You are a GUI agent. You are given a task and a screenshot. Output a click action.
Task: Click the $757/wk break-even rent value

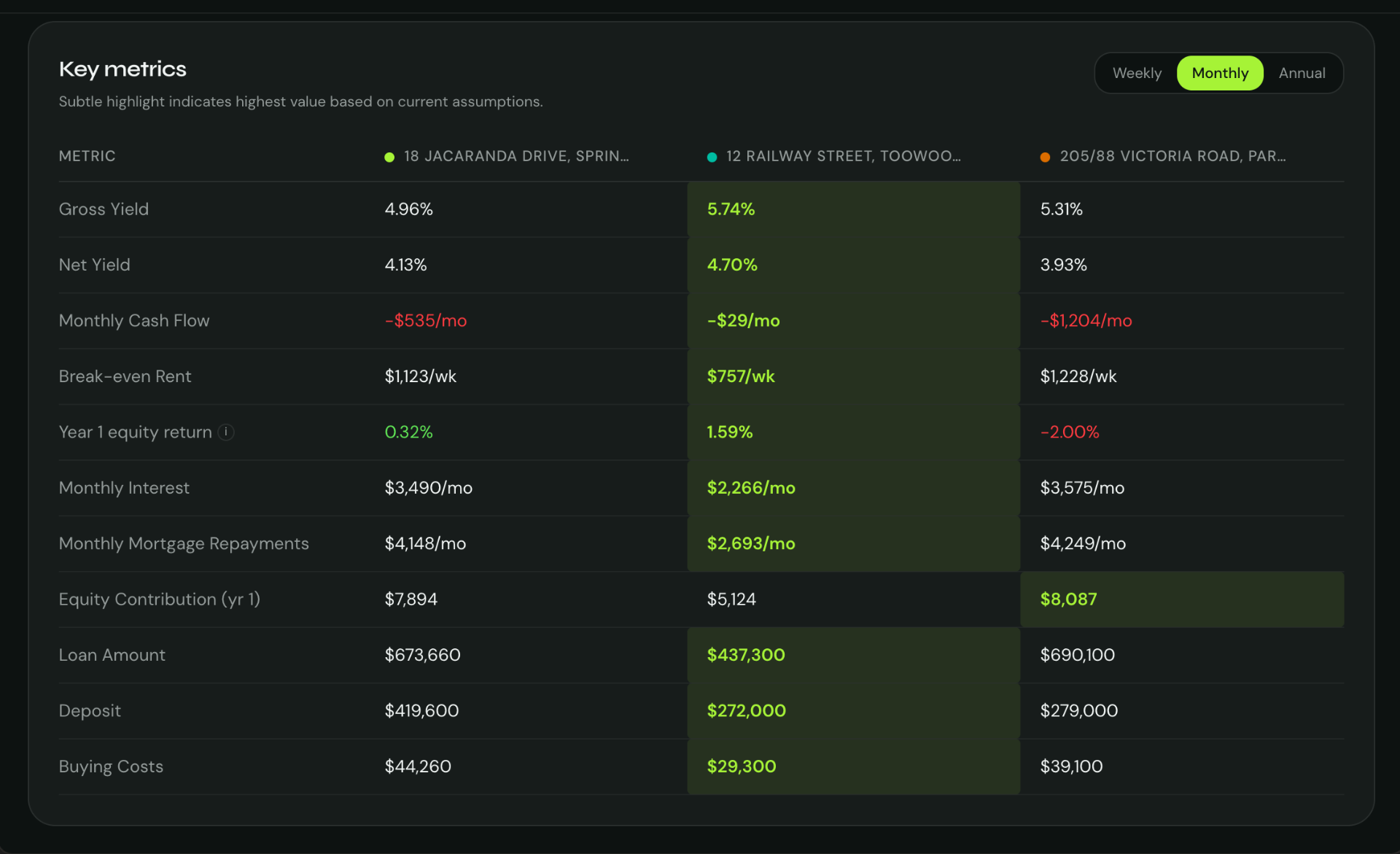[741, 376]
